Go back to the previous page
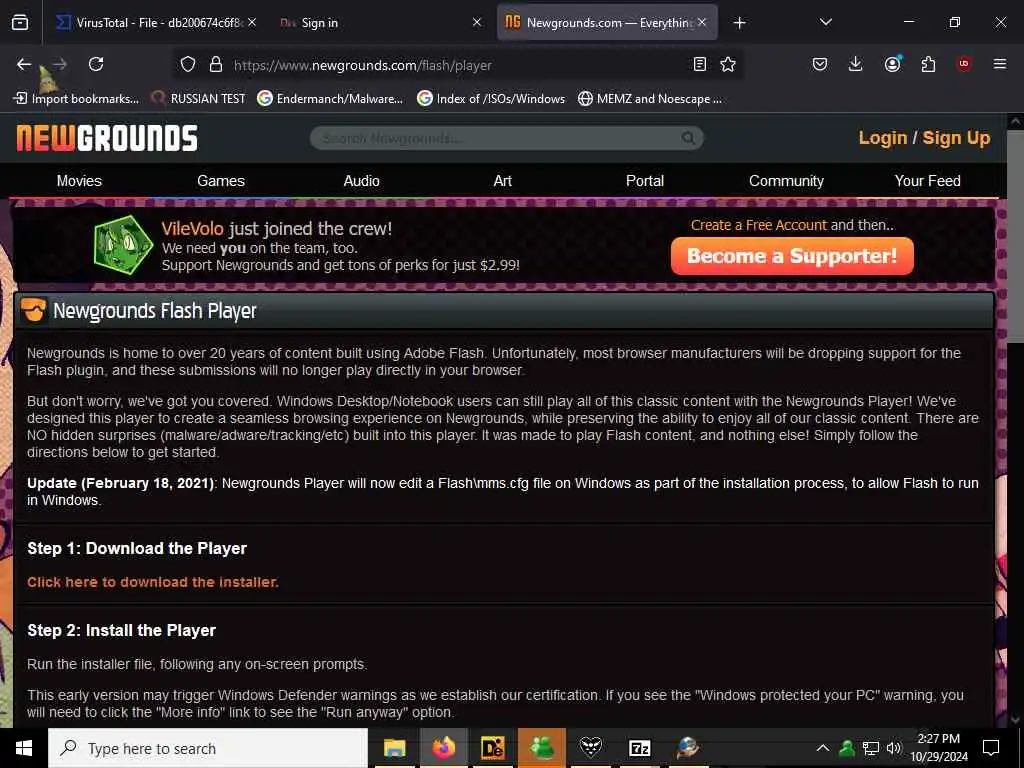1024x768 pixels. (24, 64)
